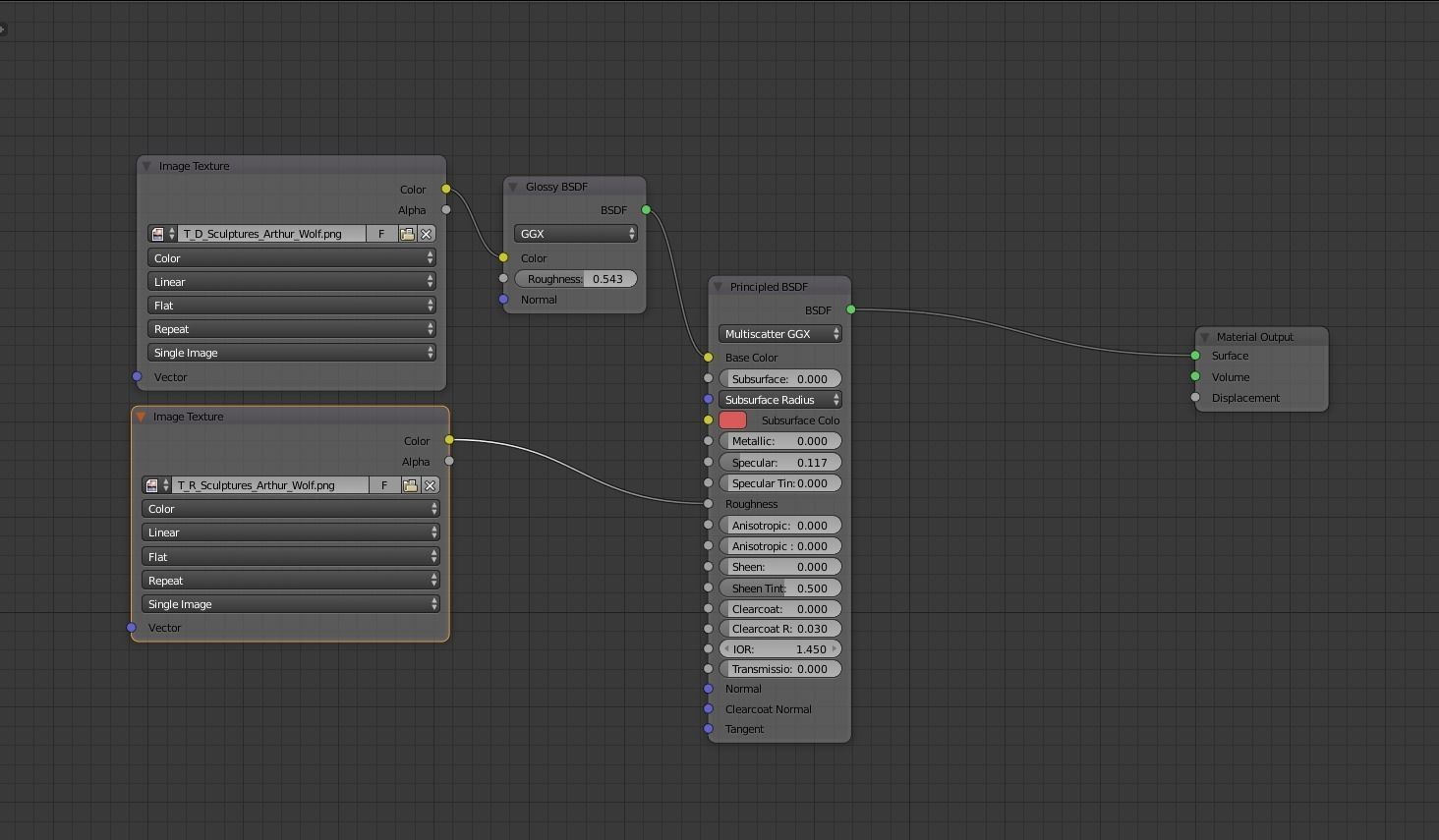Click the Alpha output socket of the T_R_Sculptures texture node
1439x840 pixels.
coord(449,461)
